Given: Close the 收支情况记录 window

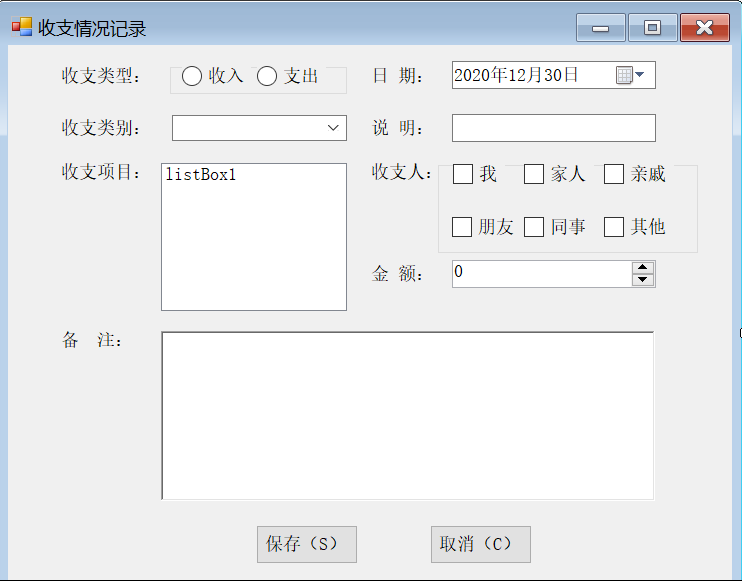Looking at the screenshot, I should pyautogui.click(x=705, y=28).
